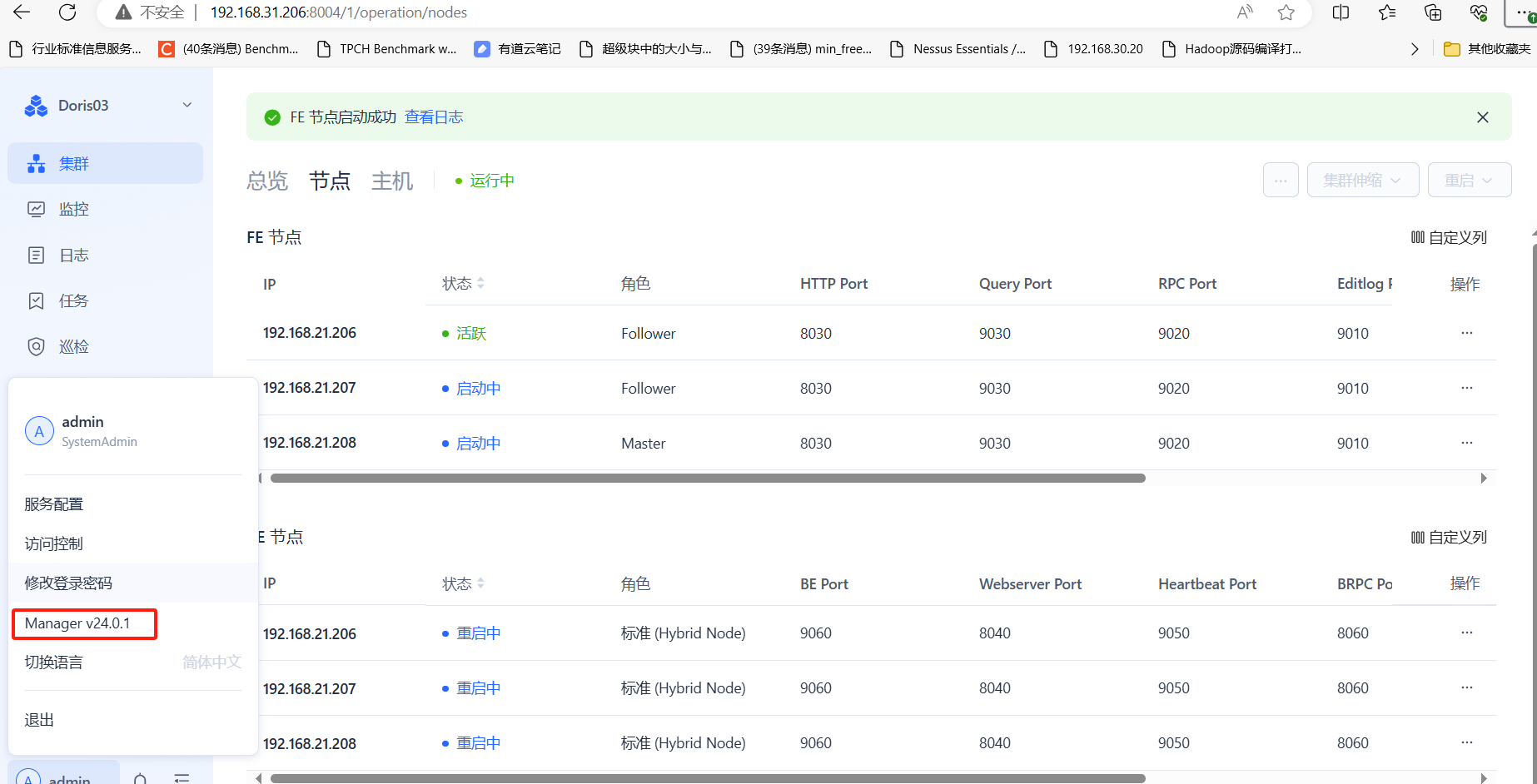Open actions menu for BE node 192.168.21.208
Viewport: 1537px width, 784px height.
point(1467,742)
